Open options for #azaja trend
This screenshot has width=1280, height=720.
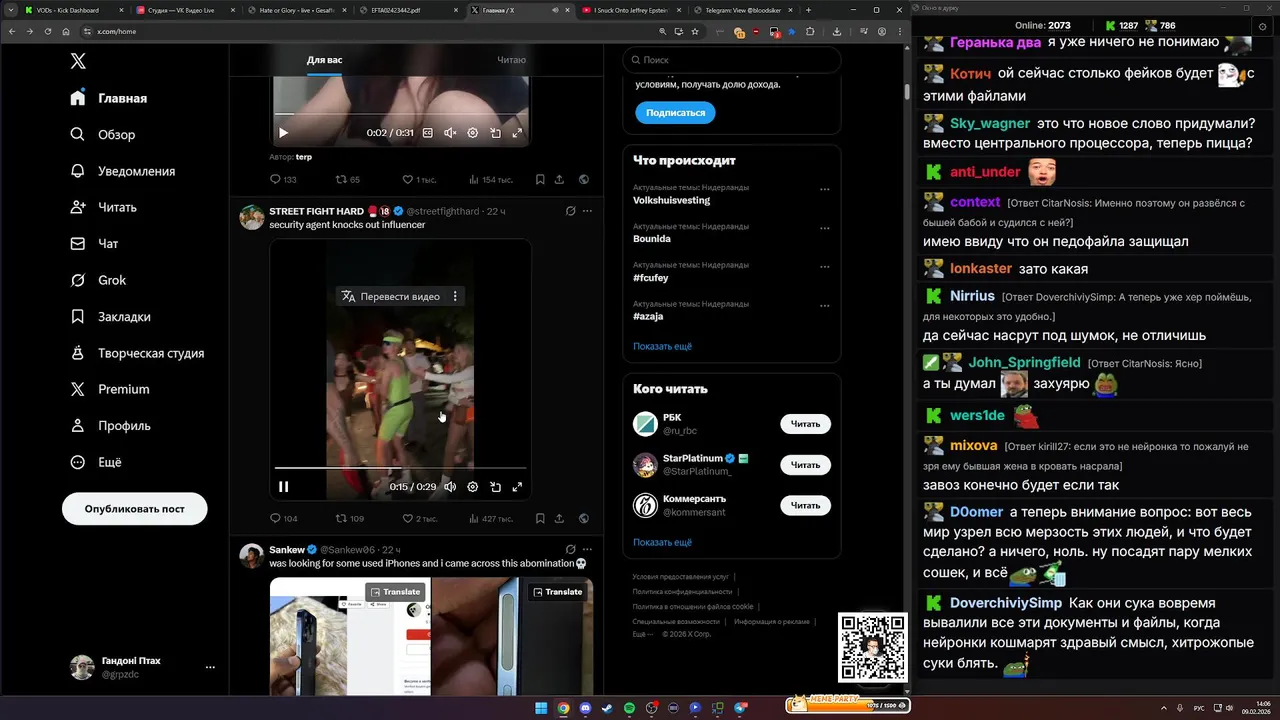coord(825,305)
